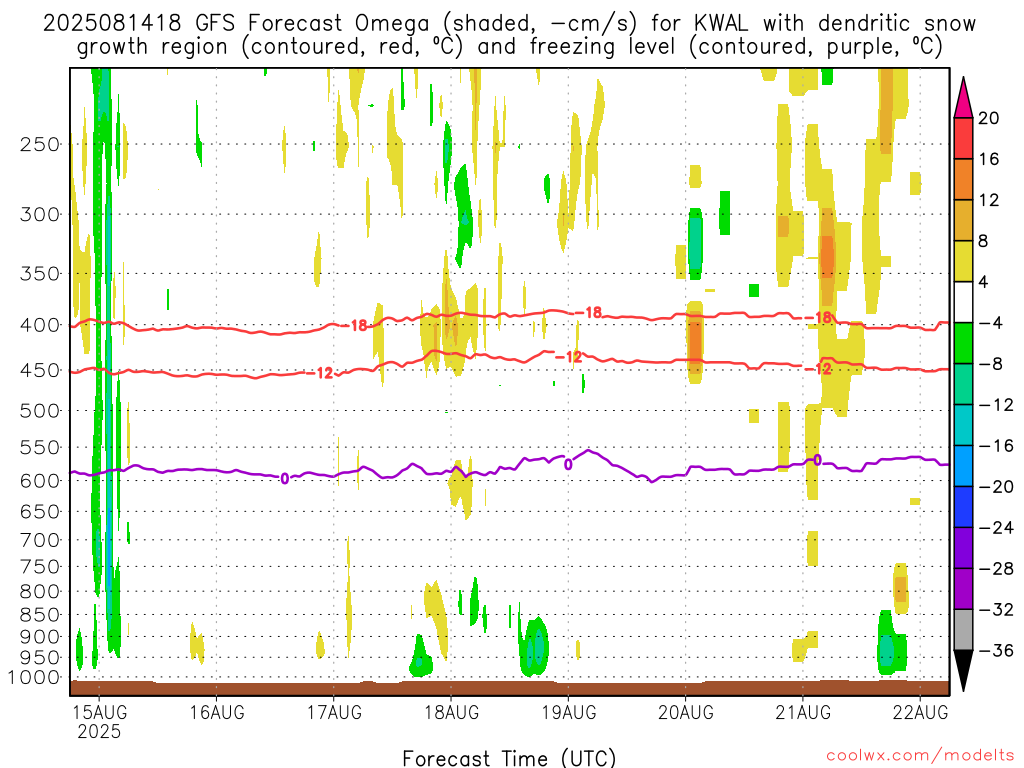1024x768 pixels.
Task: Click the colorbar value label 8
Action: pos(984,241)
